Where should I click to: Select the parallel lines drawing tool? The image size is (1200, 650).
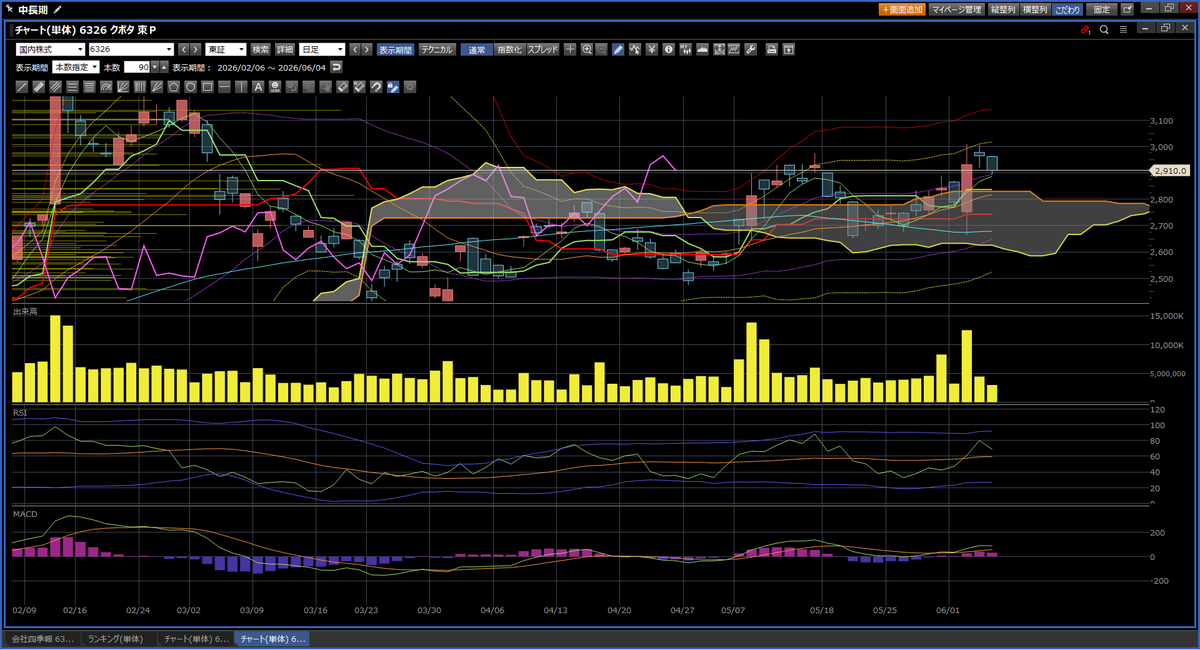click(56, 87)
